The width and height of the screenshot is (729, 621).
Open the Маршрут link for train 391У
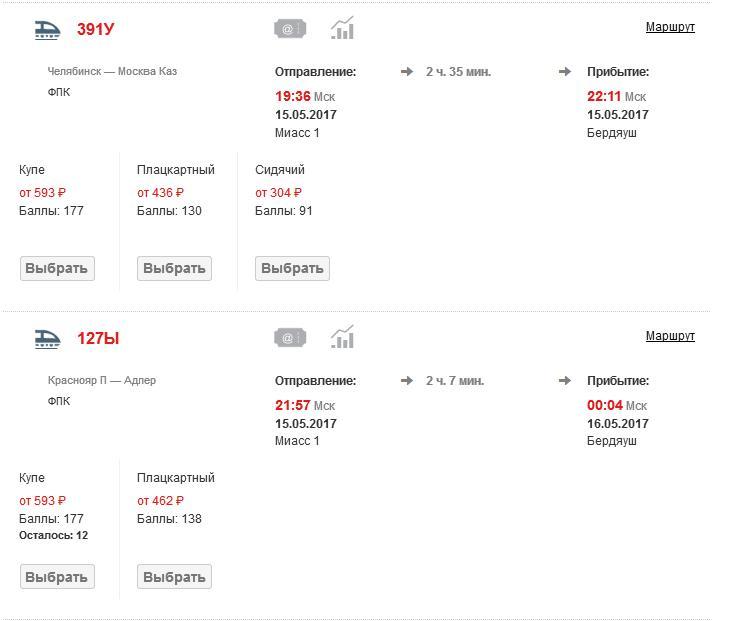pos(670,27)
